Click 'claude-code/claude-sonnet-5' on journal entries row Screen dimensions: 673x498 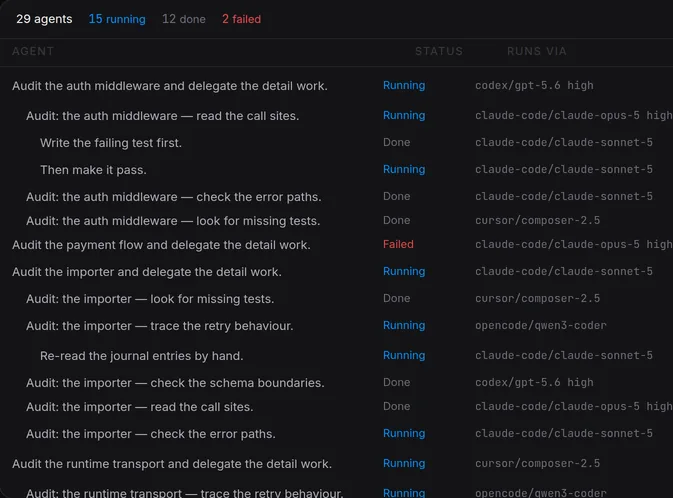[564, 355]
